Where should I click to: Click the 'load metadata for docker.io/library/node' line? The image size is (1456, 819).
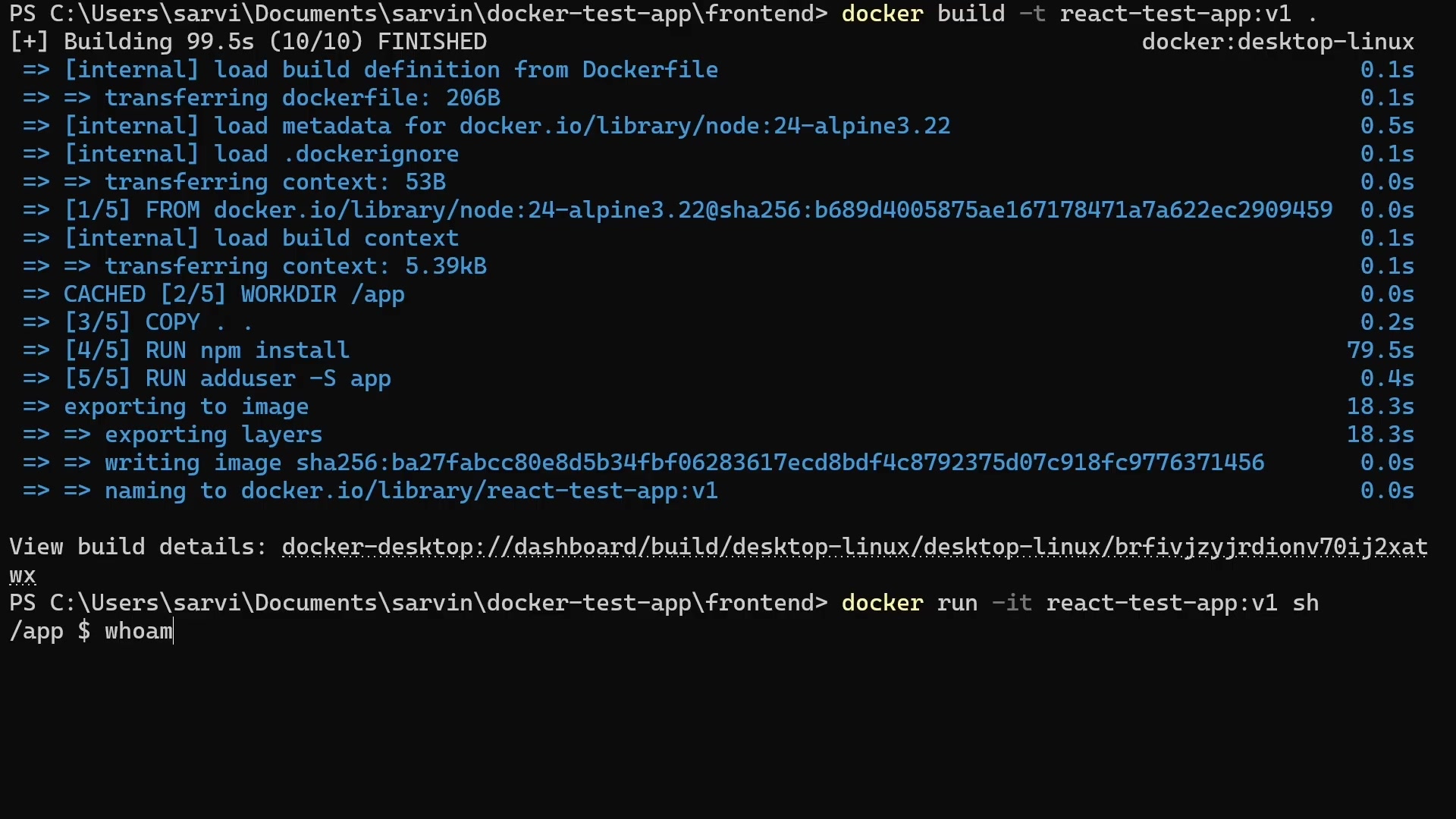tap(486, 126)
